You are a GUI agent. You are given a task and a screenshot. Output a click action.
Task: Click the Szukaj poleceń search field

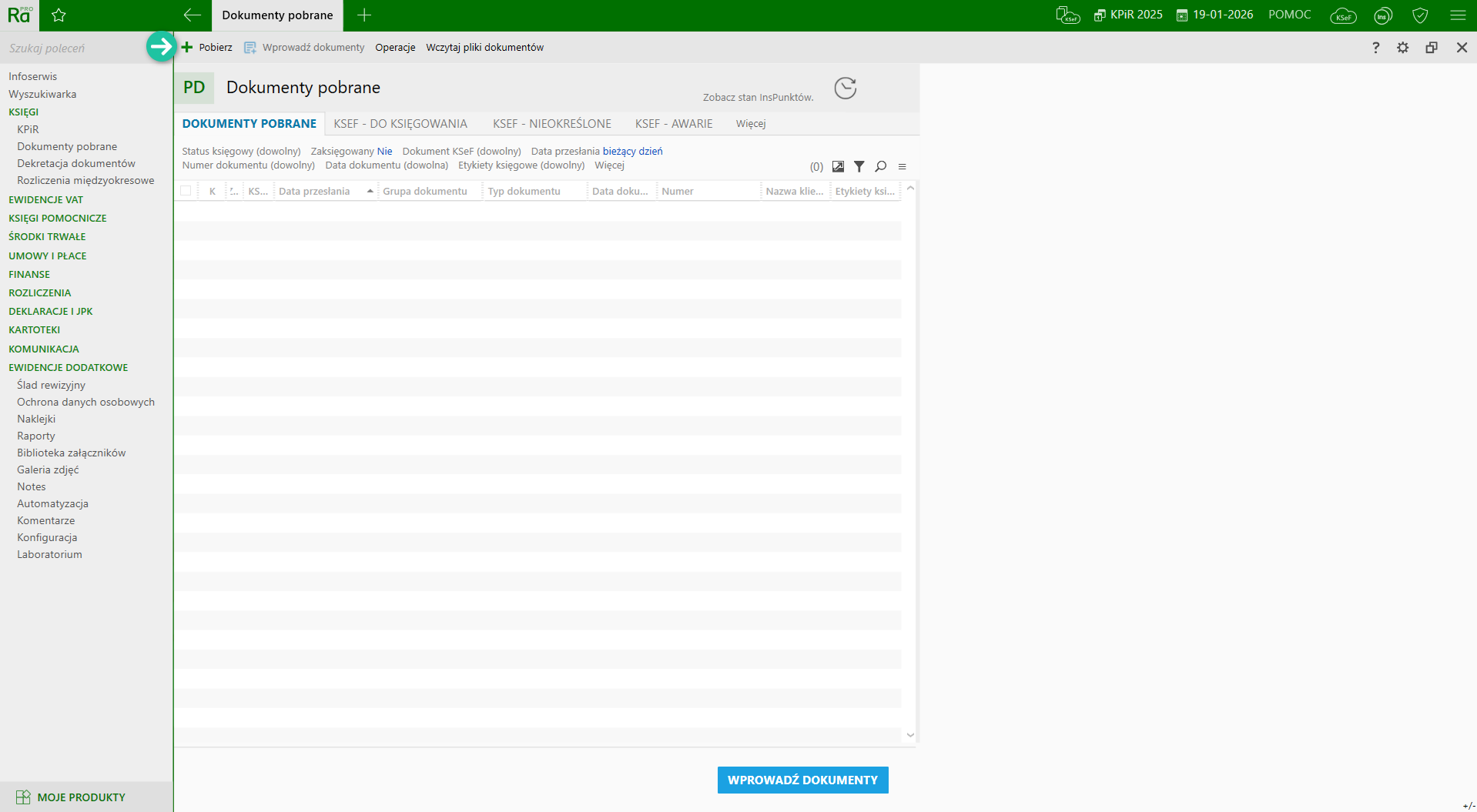point(73,48)
